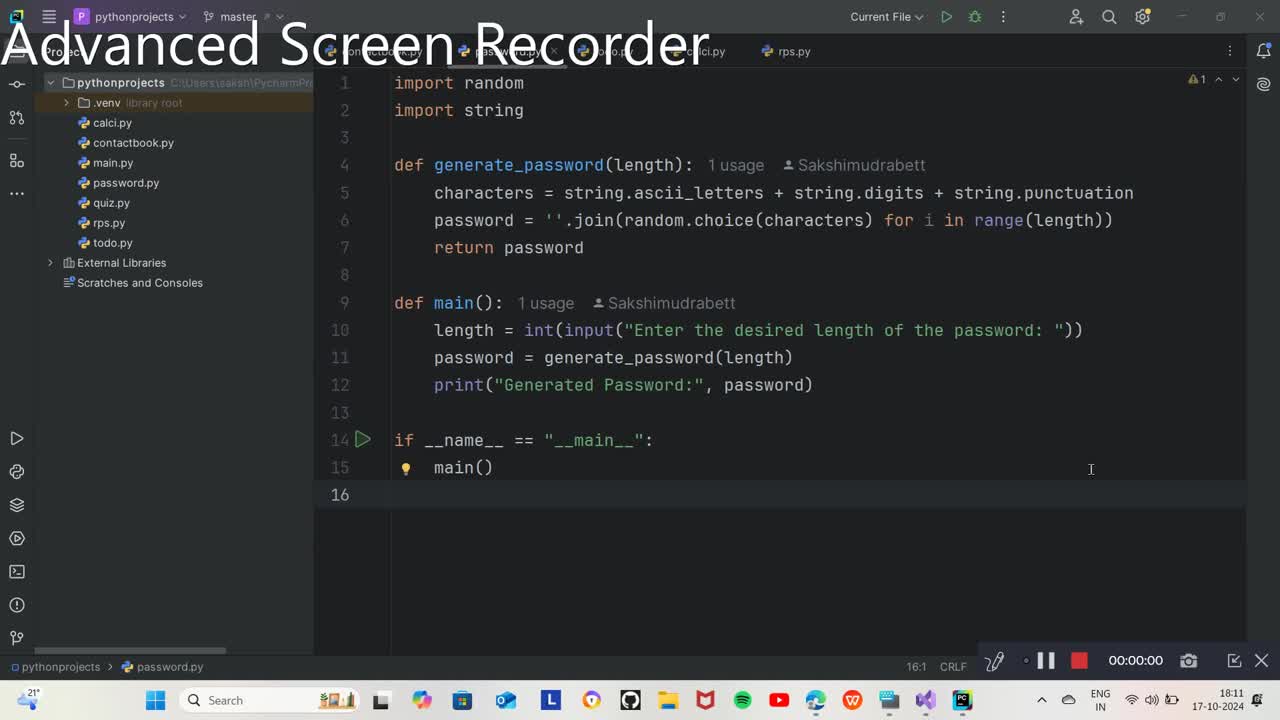The image size is (1280, 720).
Task: Click the Search Everywhere magnifier icon
Action: (x=1109, y=17)
